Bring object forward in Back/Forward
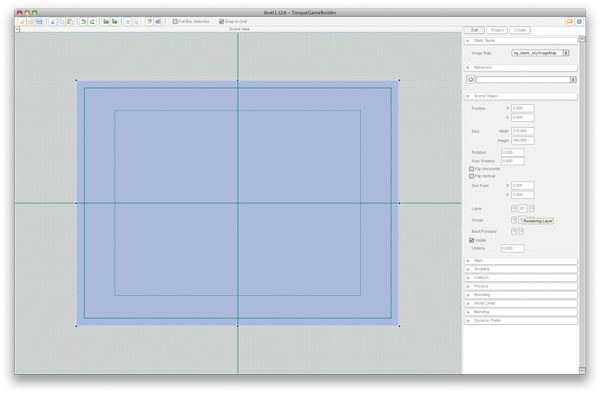 [x=521, y=231]
